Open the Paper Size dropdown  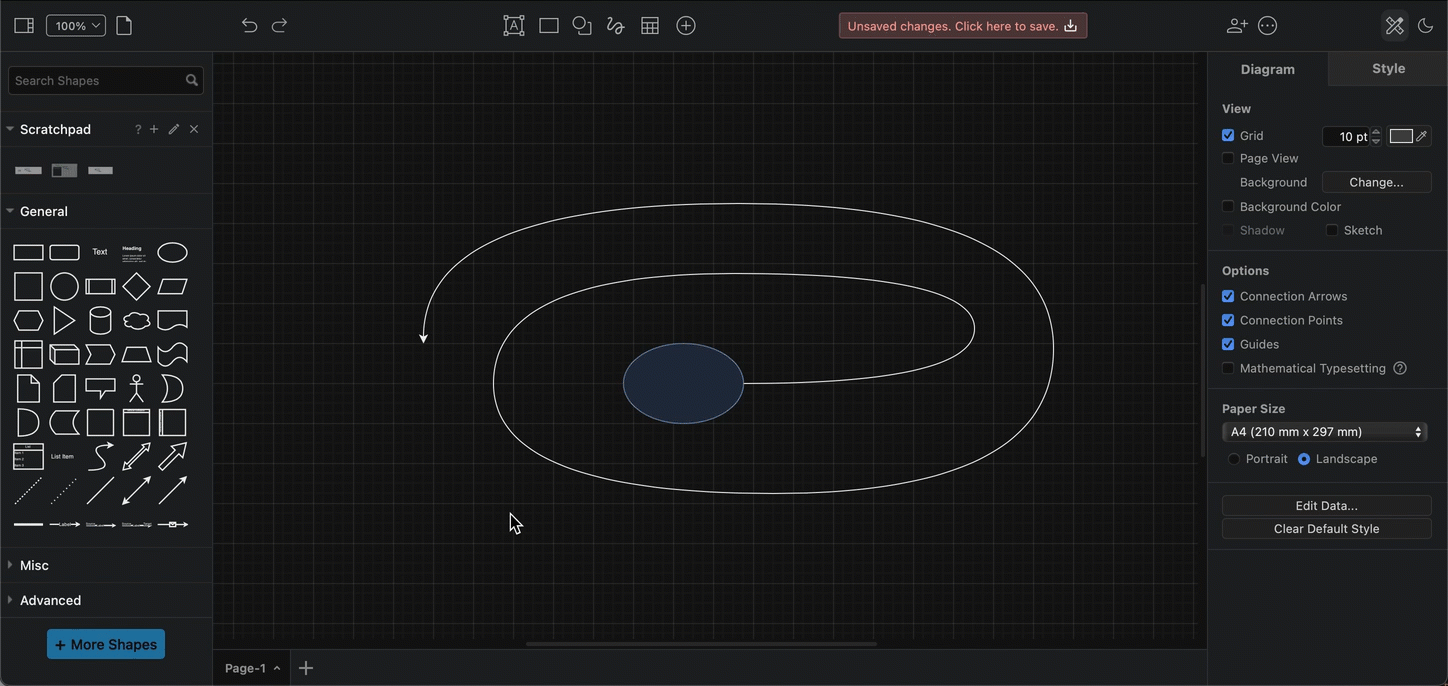[1325, 431]
